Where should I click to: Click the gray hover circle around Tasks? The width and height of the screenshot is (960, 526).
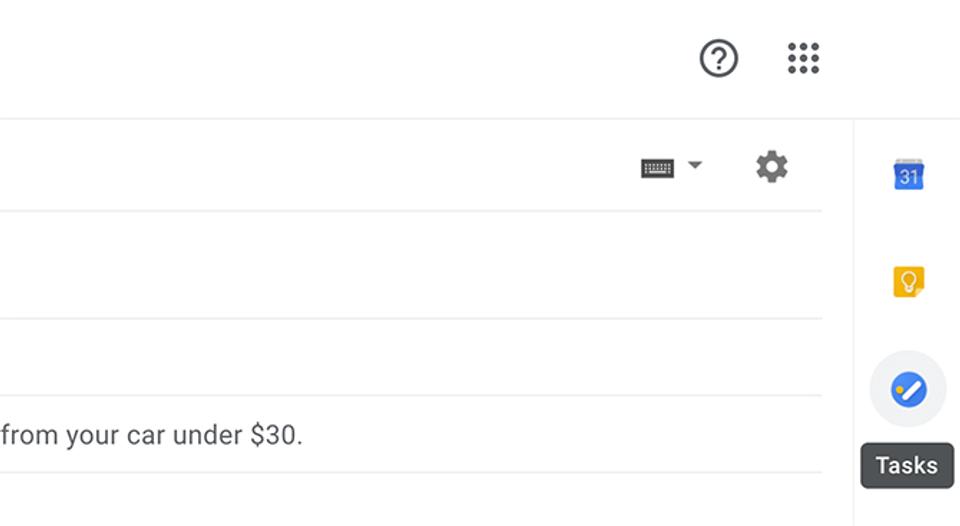tap(909, 389)
